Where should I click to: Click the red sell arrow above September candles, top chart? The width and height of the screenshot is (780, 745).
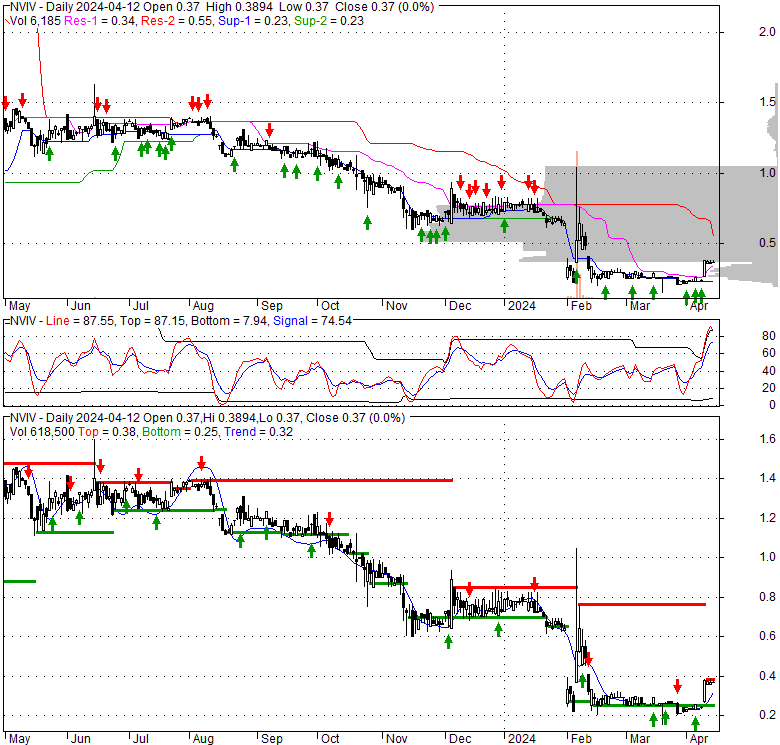pyautogui.click(x=269, y=131)
